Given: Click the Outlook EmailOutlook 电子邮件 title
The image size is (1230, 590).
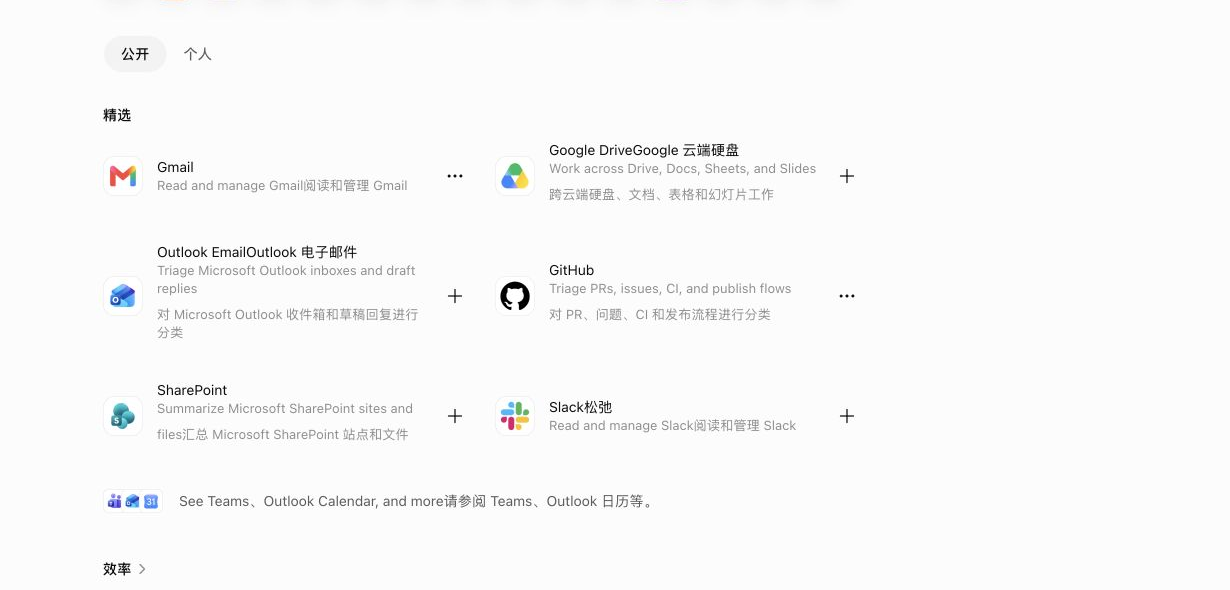Looking at the screenshot, I should 257,252.
